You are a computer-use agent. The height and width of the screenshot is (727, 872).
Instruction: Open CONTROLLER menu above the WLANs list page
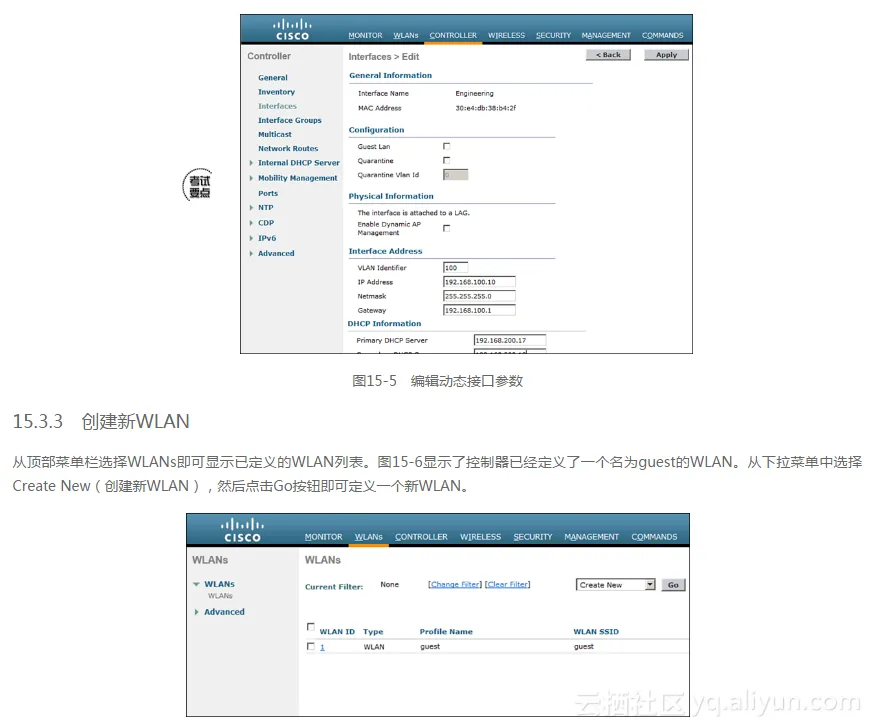click(x=422, y=537)
